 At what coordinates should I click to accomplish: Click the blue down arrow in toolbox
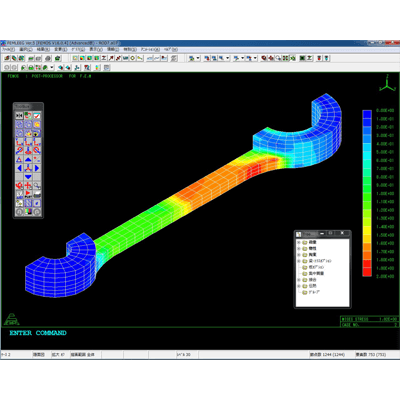click(28, 177)
